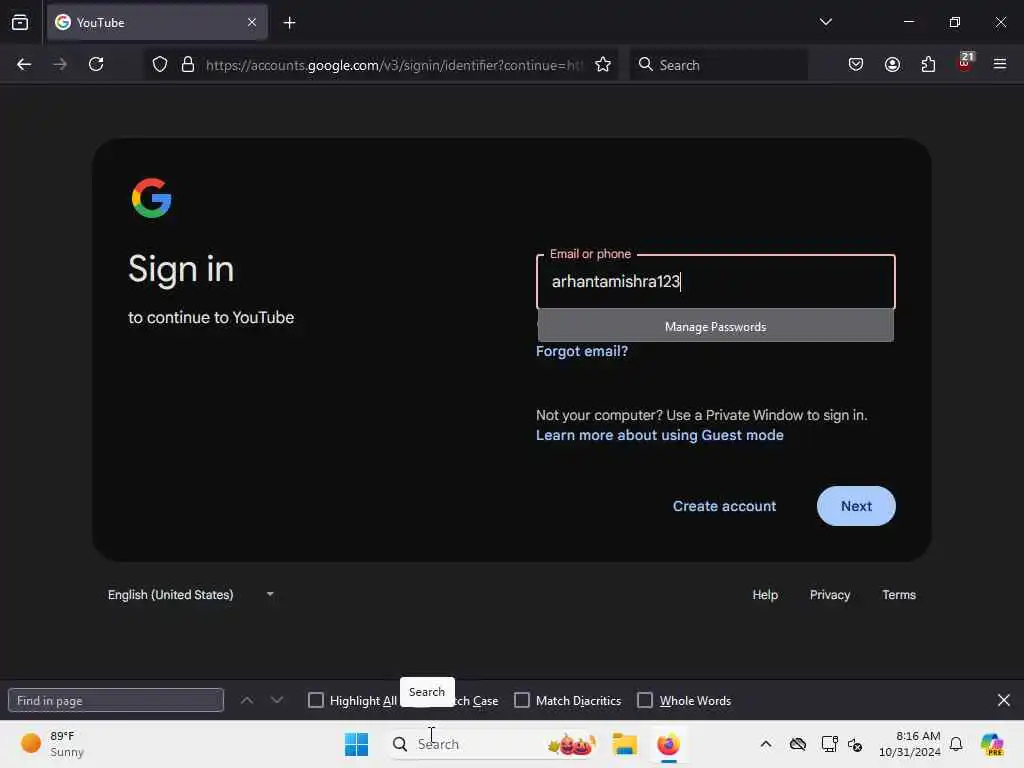Open File Explorer from the taskbar
Viewport: 1024px width, 768px height.
(x=624, y=744)
